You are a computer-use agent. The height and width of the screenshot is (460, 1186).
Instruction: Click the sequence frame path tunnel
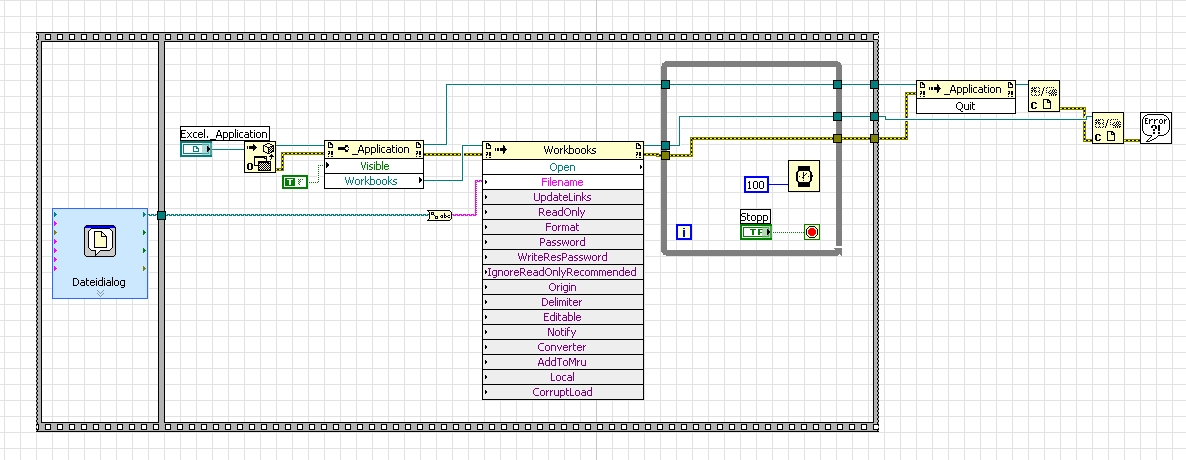click(x=161, y=216)
